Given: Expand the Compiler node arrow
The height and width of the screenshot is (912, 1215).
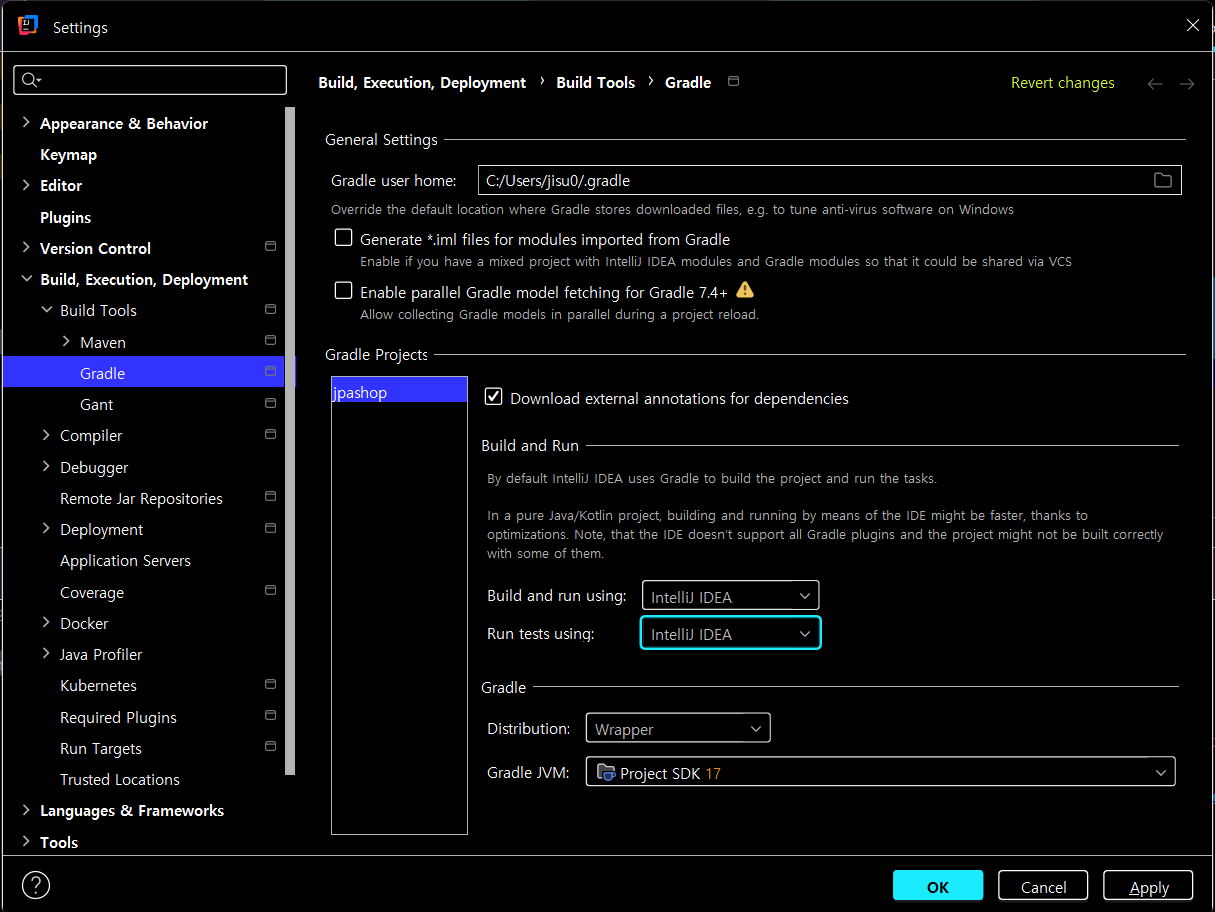Looking at the screenshot, I should click(46, 435).
